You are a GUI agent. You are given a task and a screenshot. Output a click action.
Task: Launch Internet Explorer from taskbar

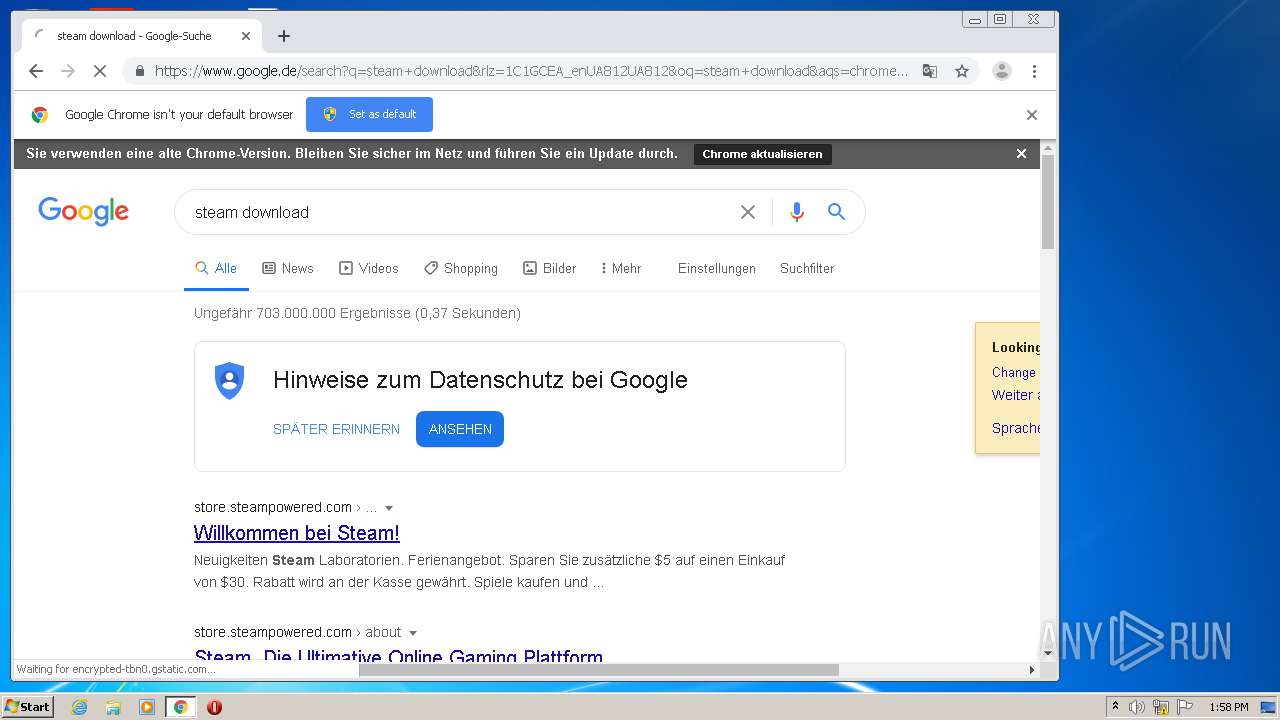pyautogui.click(x=79, y=707)
